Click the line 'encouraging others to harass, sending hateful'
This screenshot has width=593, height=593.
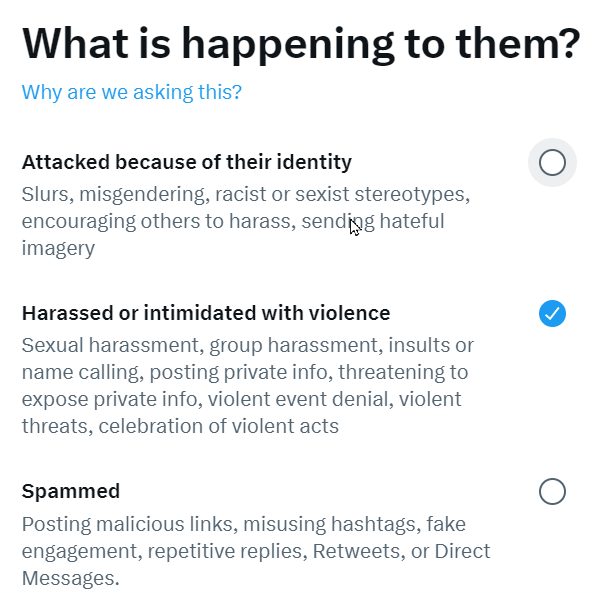pyautogui.click(x=233, y=222)
